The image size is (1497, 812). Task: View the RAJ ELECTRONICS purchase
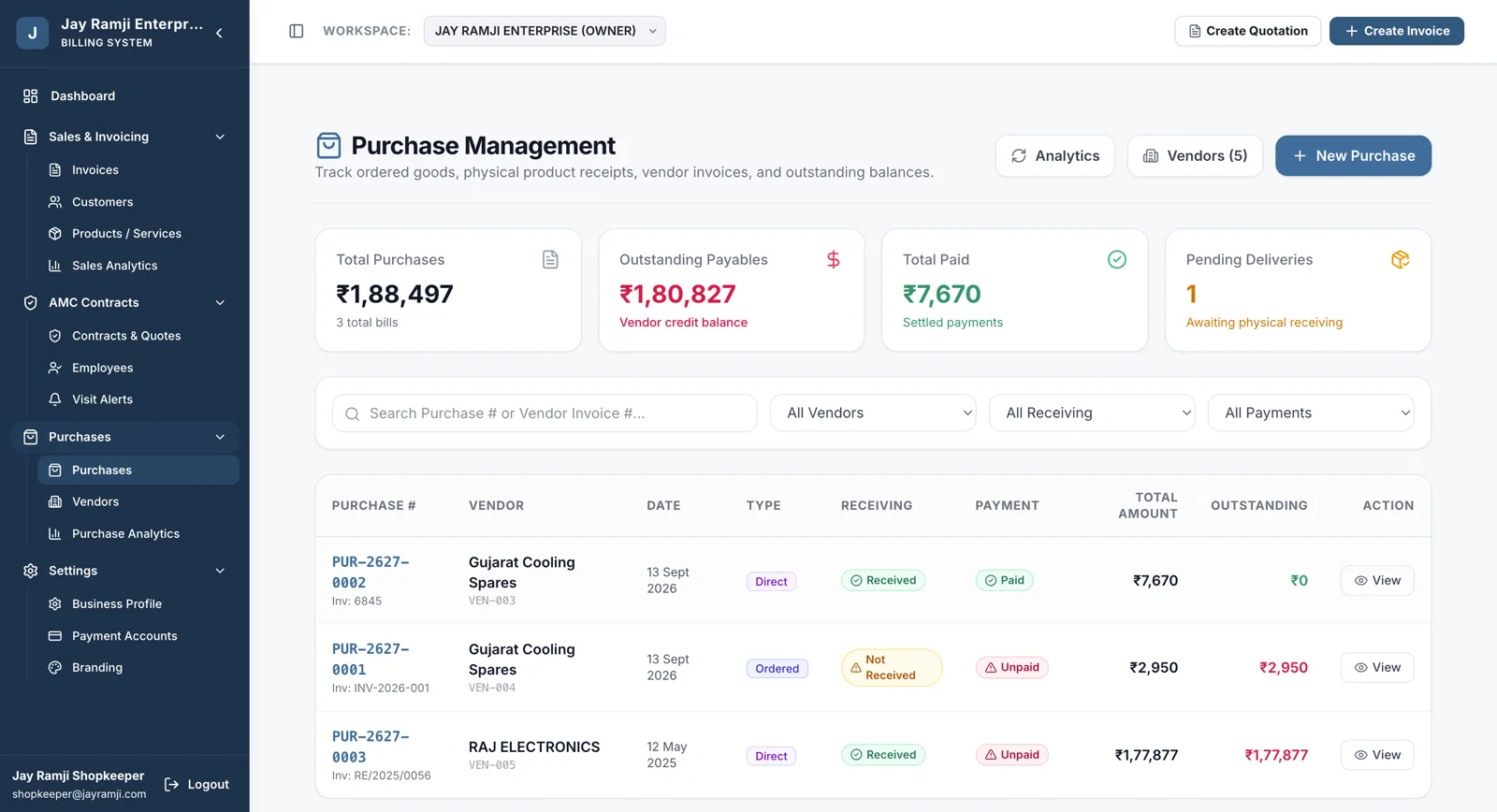[x=1377, y=755]
